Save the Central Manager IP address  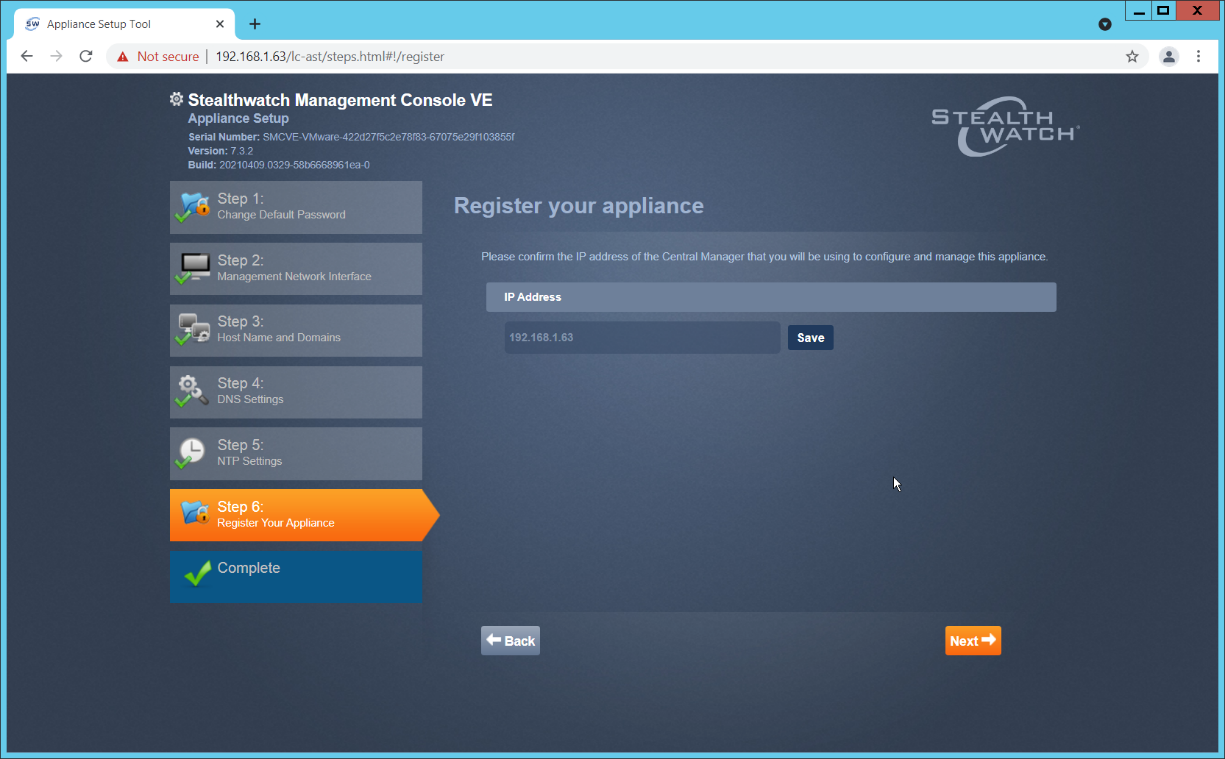pos(810,338)
